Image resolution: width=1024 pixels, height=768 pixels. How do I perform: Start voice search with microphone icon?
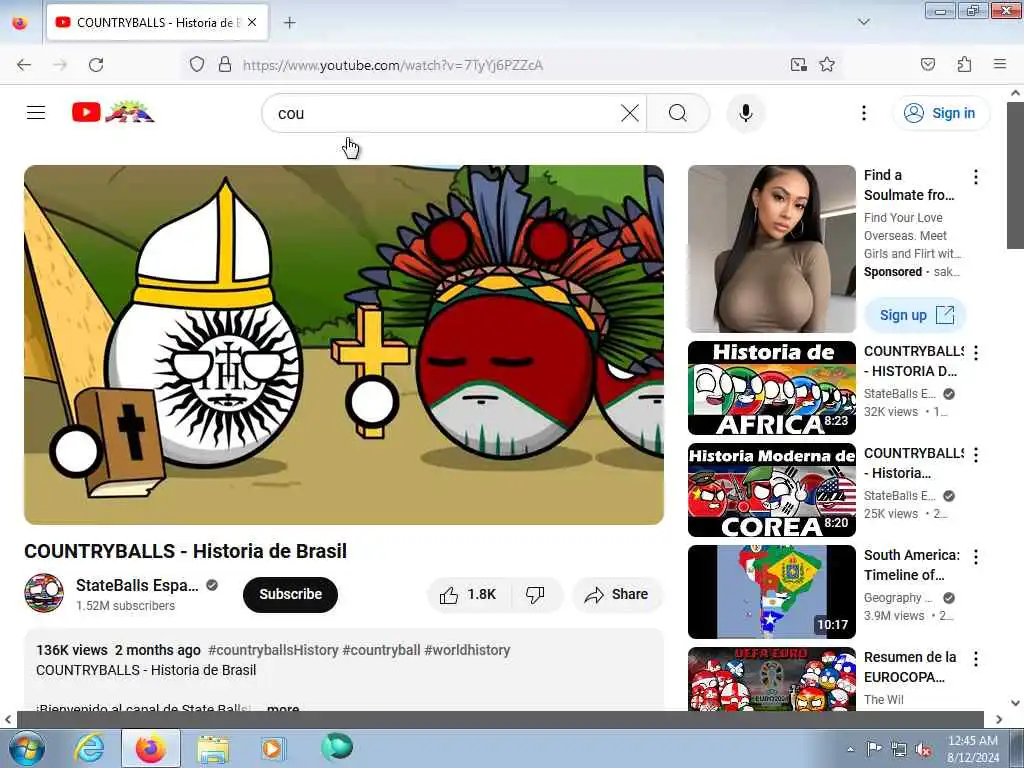[746, 113]
